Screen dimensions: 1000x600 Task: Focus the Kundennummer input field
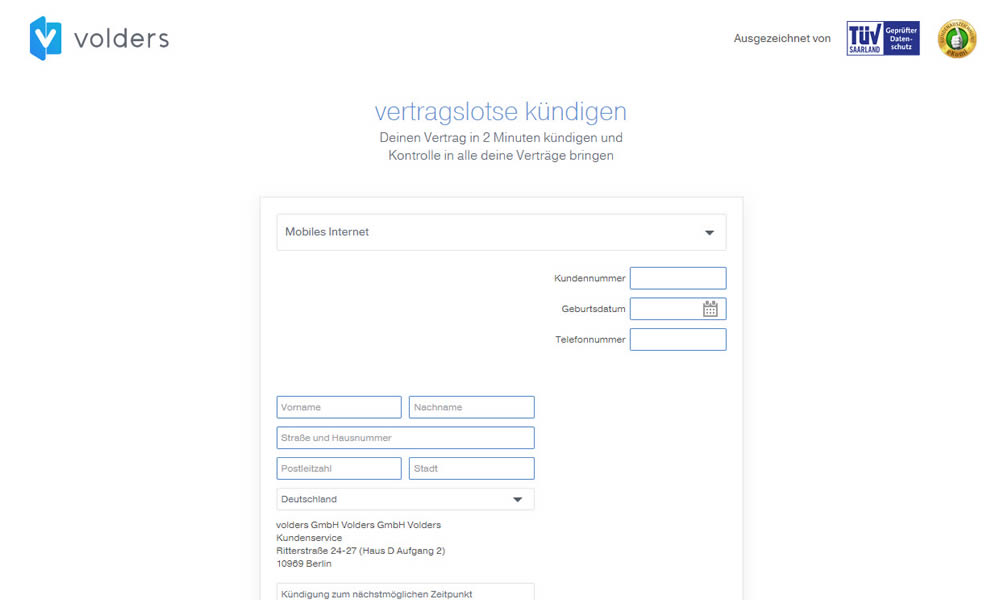point(677,278)
